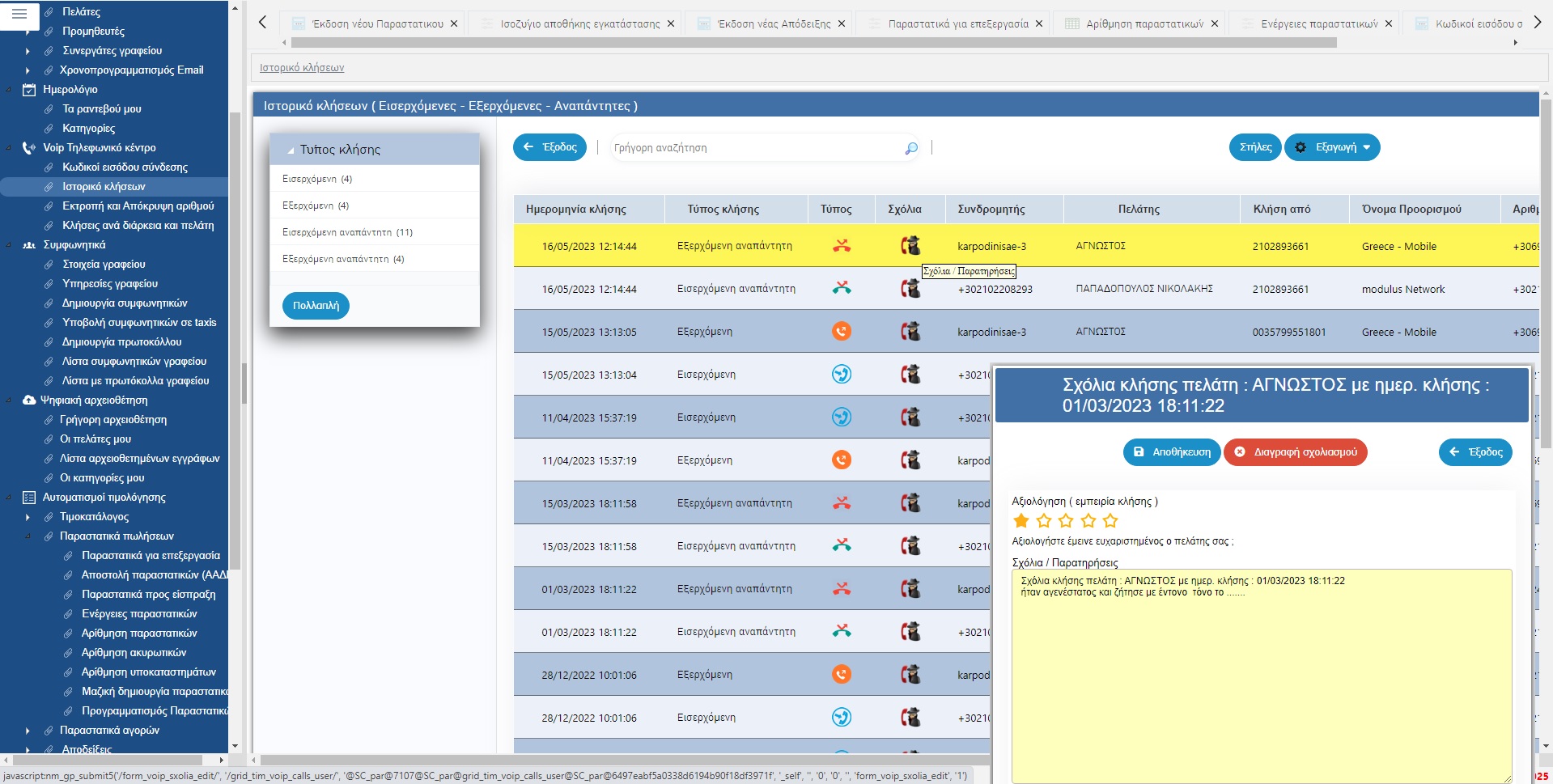Image resolution: width=1553 pixels, height=784 pixels.
Task: Set rating to five stars
Action: (x=1110, y=520)
